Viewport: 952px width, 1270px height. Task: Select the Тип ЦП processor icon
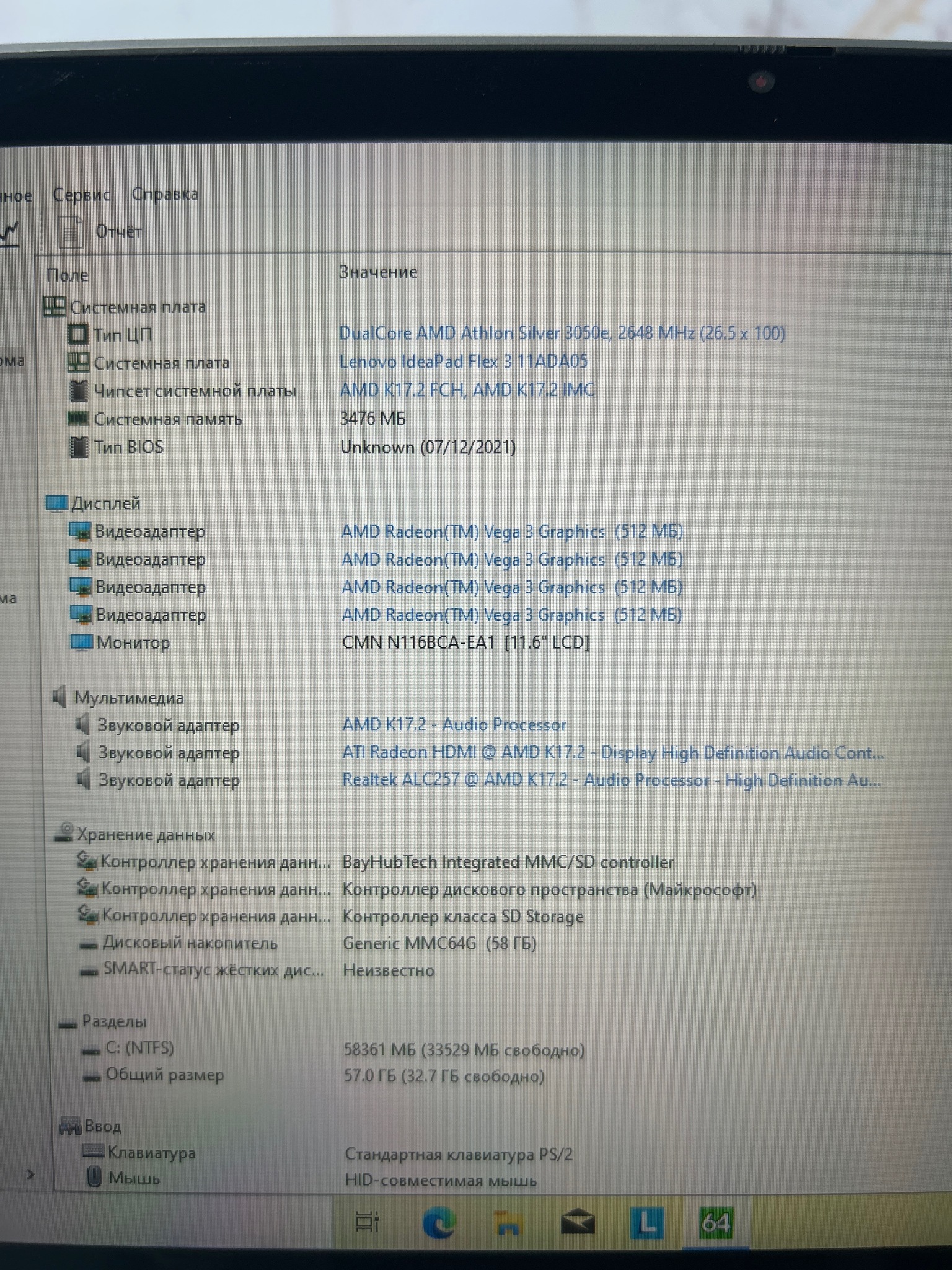(78, 335)
